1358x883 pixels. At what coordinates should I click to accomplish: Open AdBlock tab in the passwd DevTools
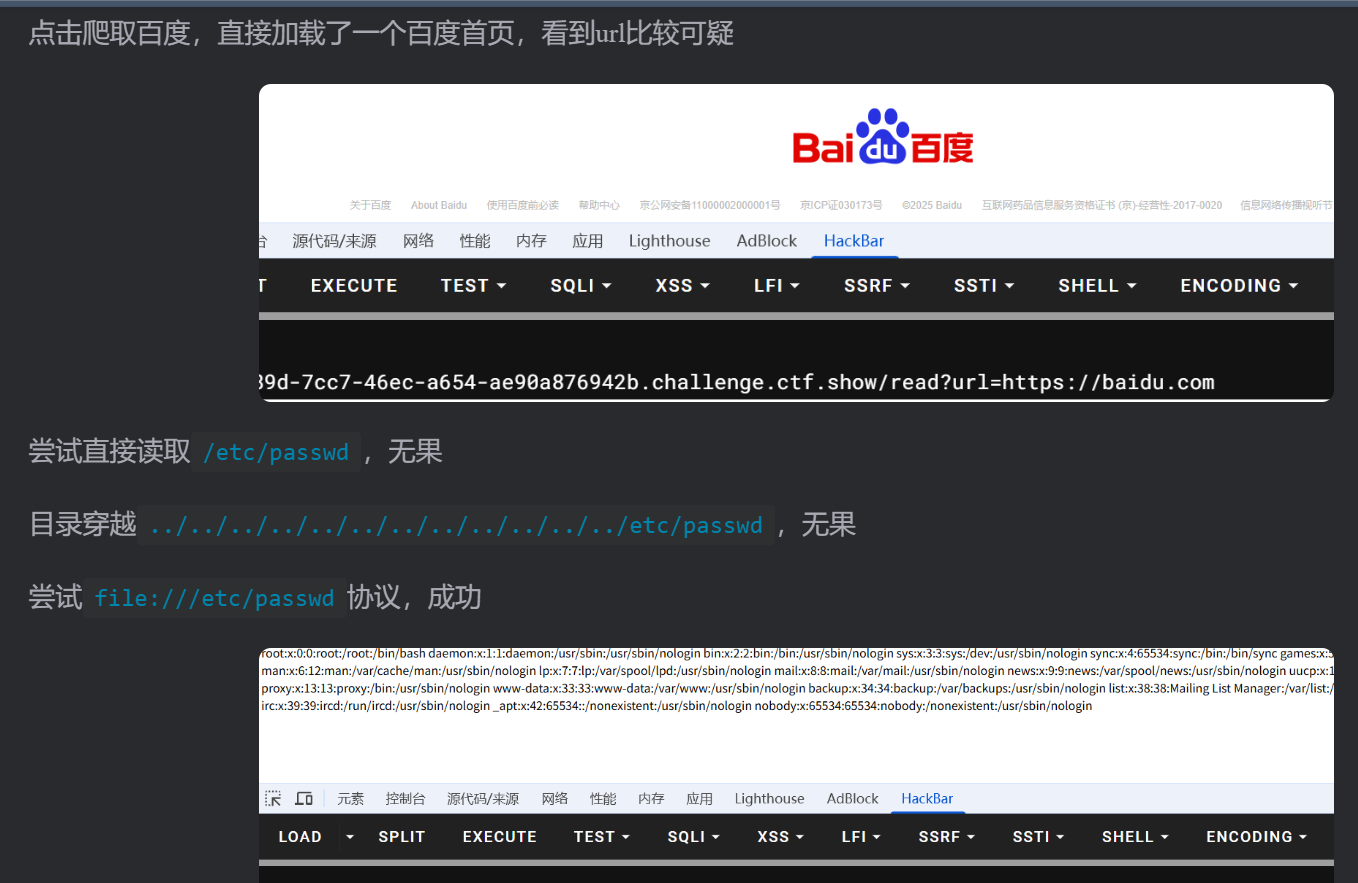point(853,798)
